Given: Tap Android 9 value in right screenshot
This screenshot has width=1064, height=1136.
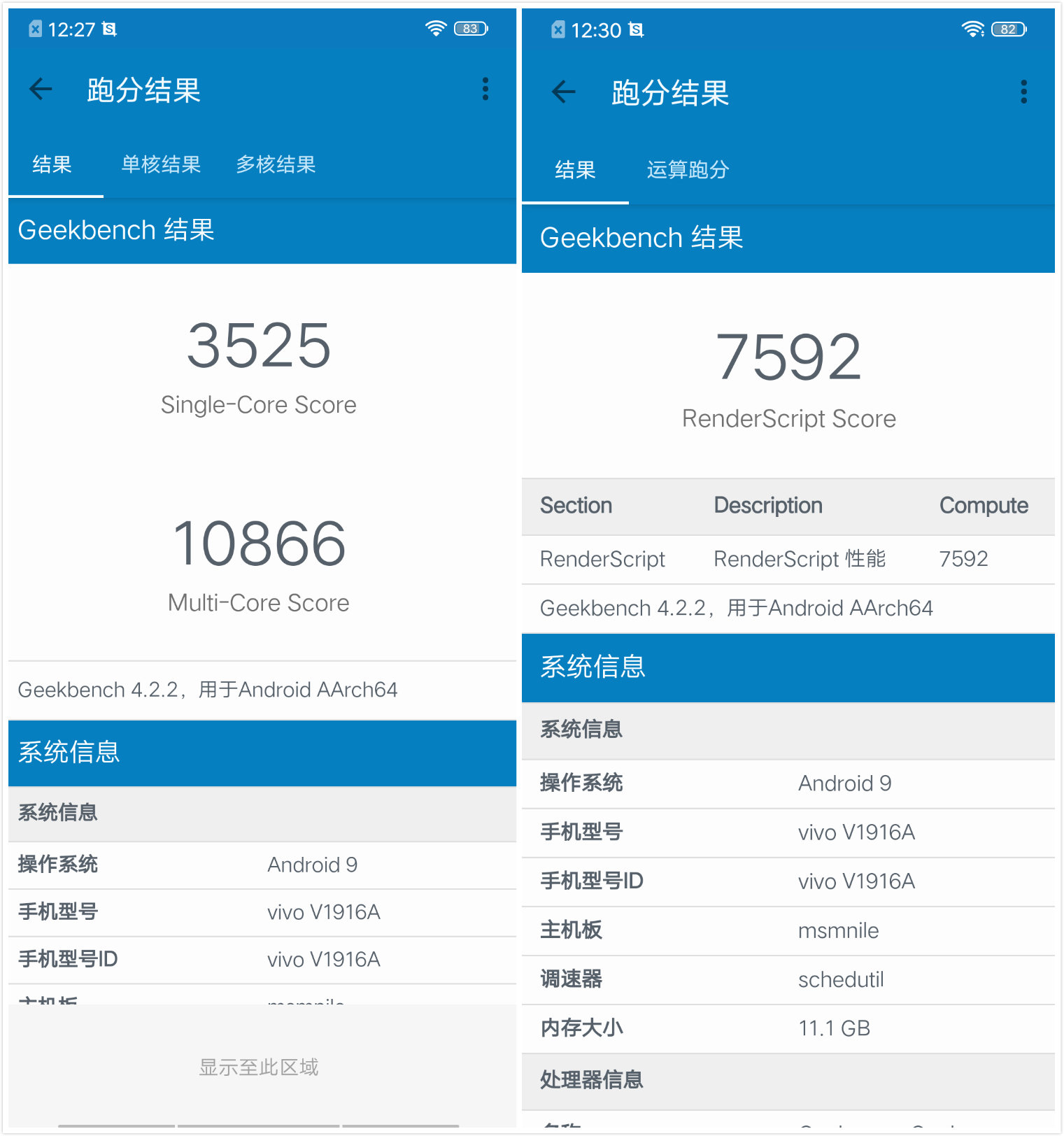Looking at the screenshot, I should [844, 783].
